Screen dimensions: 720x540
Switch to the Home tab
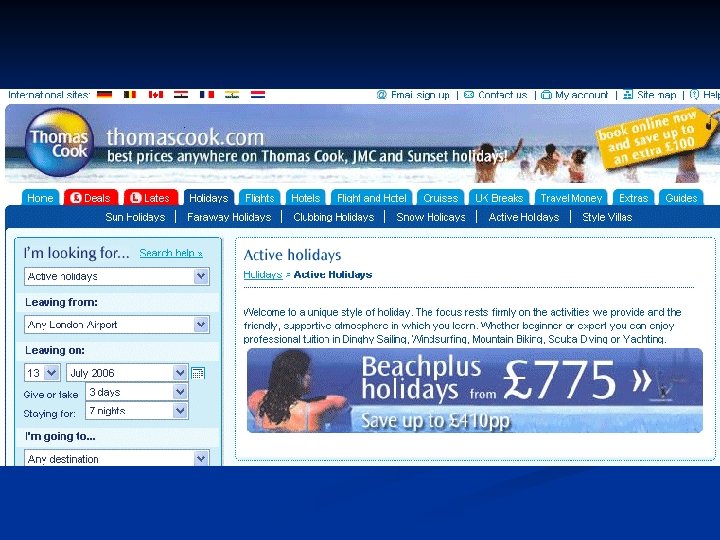tap(40, 197)
